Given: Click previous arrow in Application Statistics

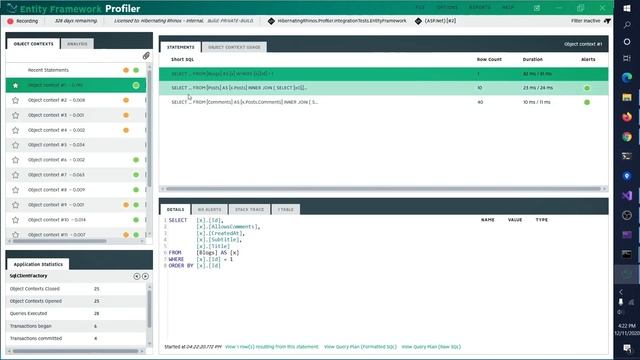Looking at the screenshot, I should [x=137, y=276].
